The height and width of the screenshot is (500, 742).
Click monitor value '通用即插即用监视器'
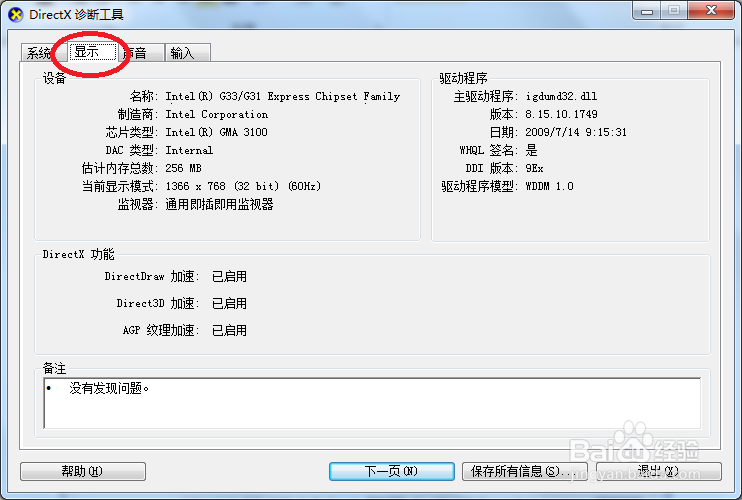[x=219, y=204]
